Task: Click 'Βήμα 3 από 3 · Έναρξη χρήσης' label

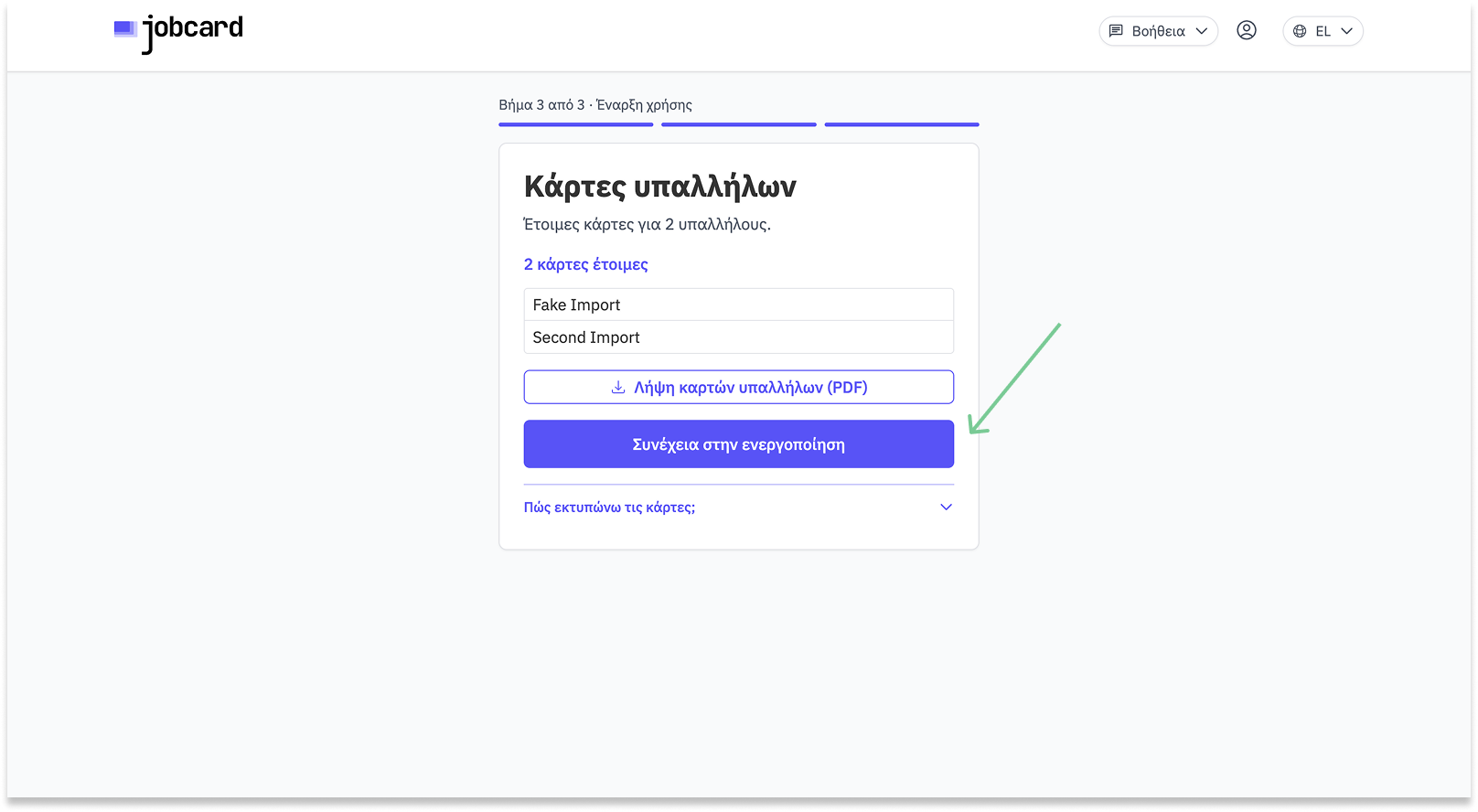Action: 595,105
